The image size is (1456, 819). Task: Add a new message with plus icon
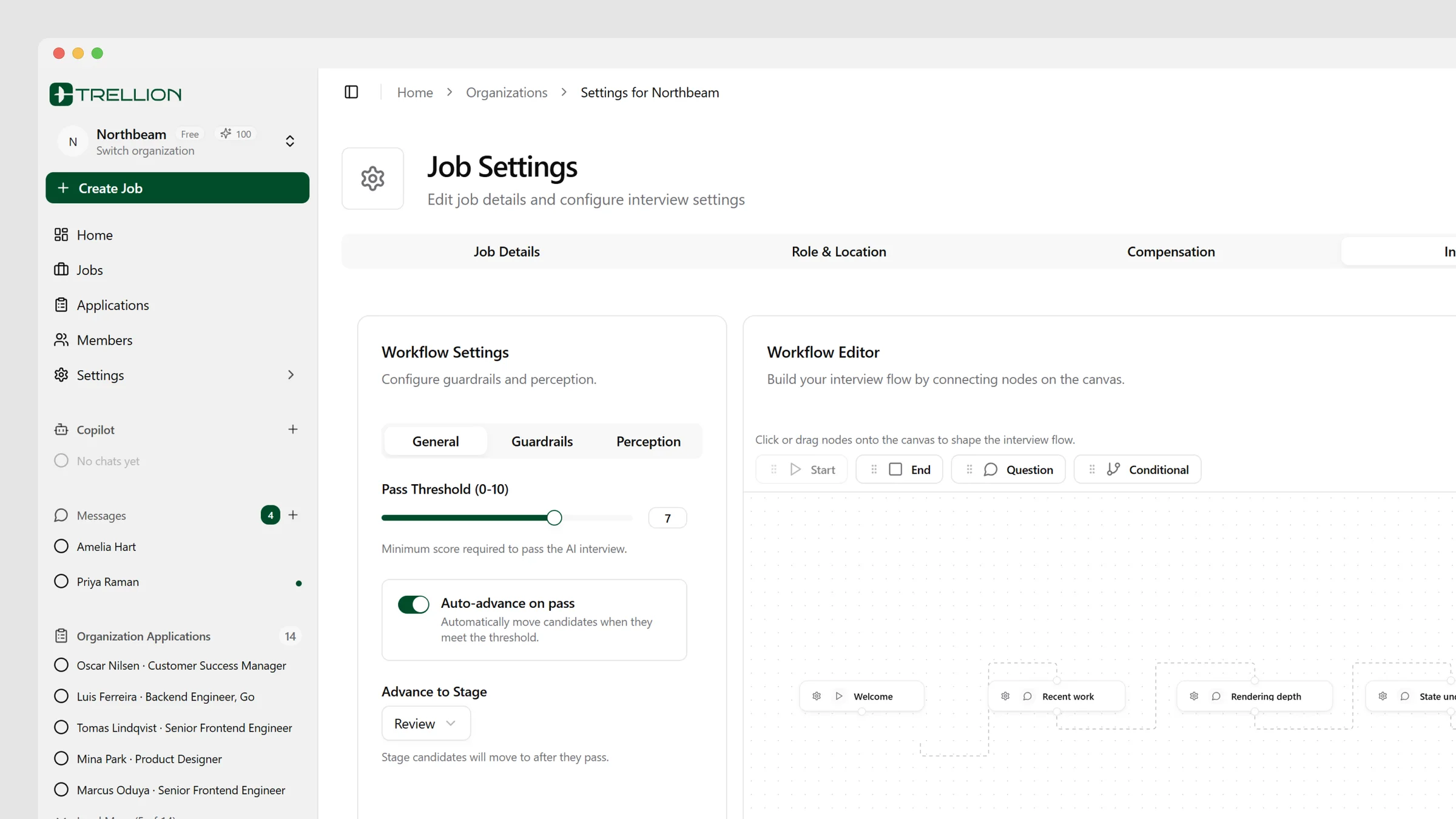(293, 515)
